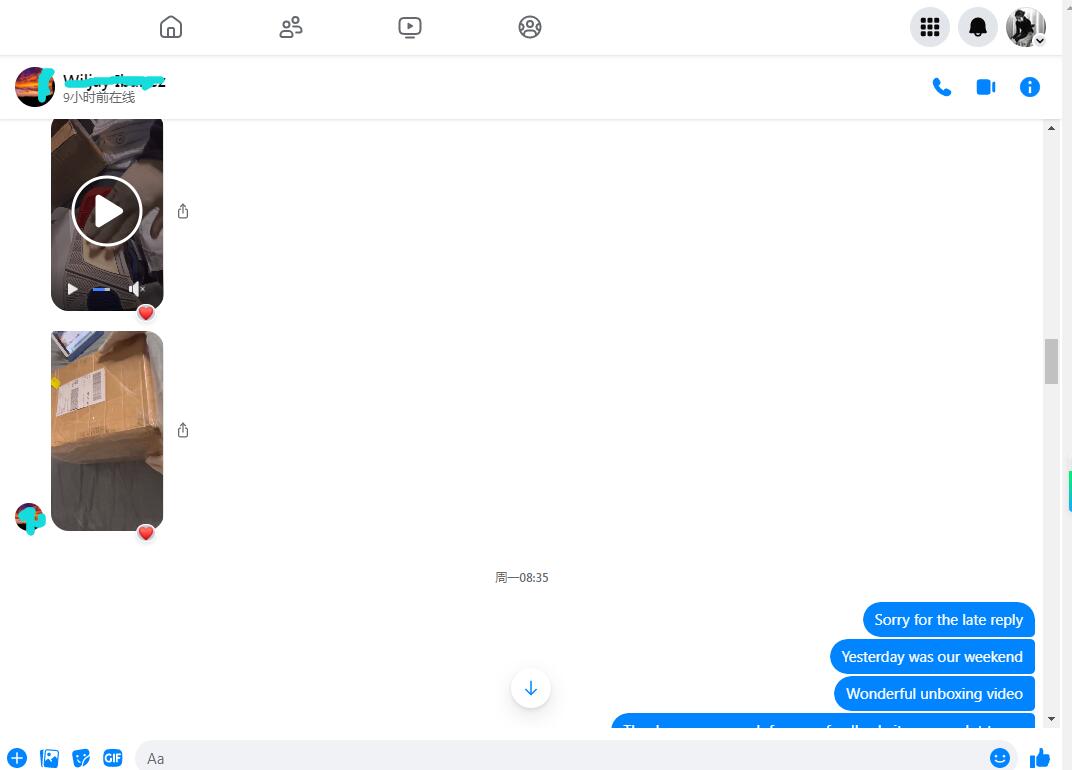Start a video call
Screen dimensions: 1072x770
tap(985, 87)
